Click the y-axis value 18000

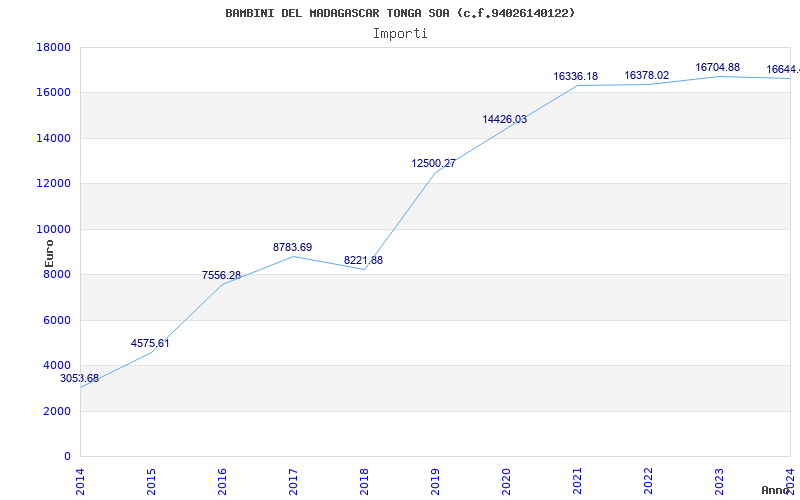point(53,47)
